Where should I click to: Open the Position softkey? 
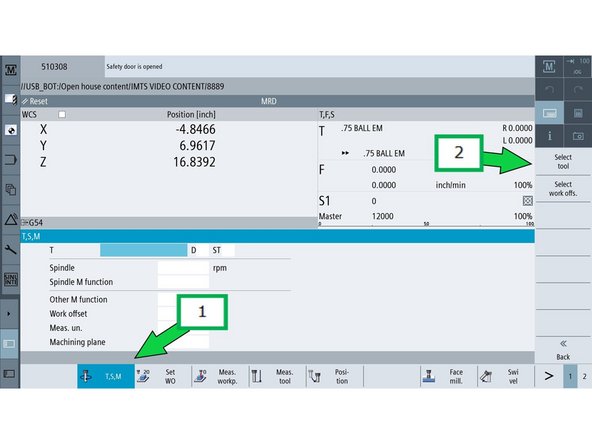click(335, 376)
